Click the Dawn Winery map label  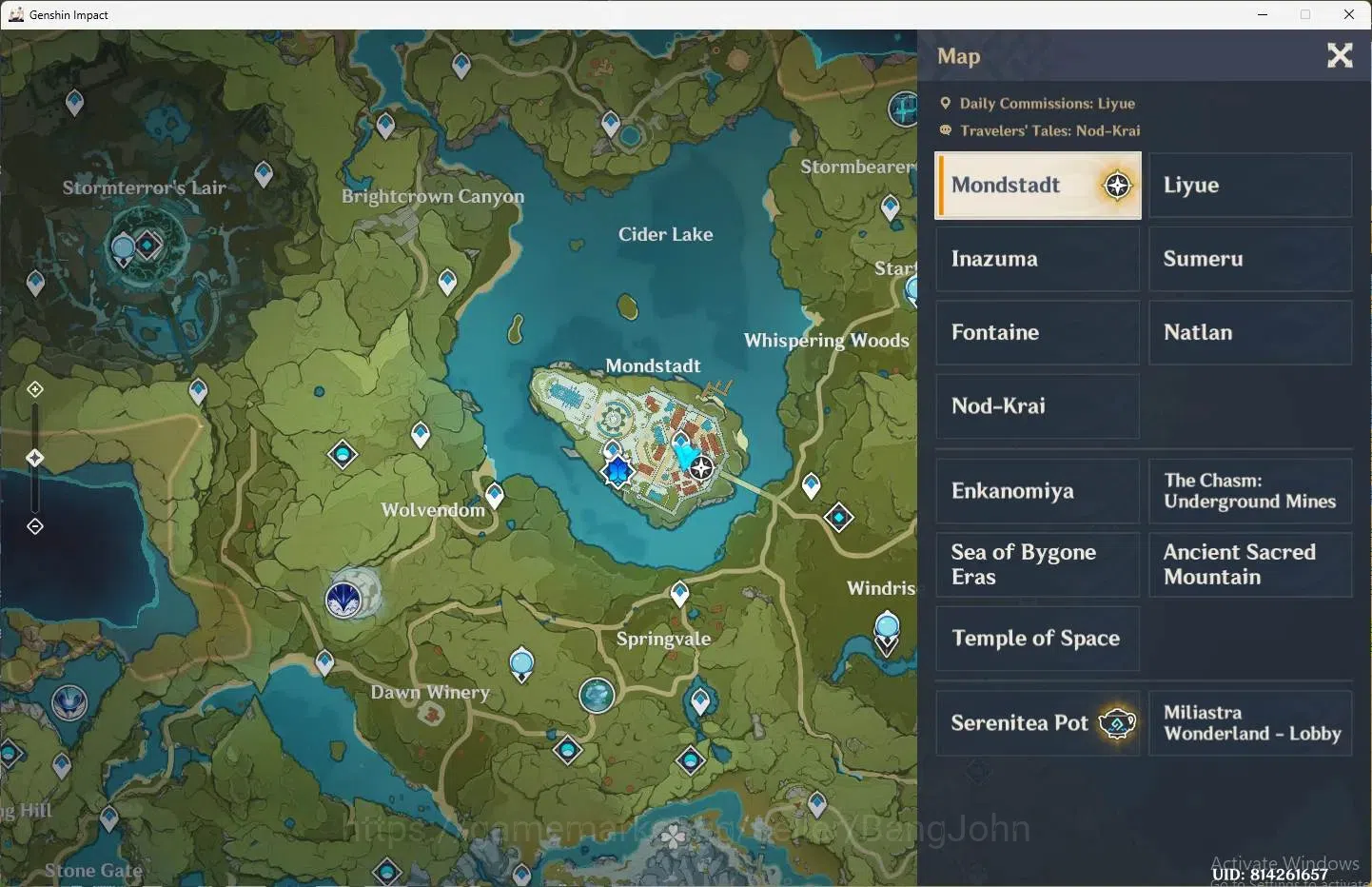(430, 692)
